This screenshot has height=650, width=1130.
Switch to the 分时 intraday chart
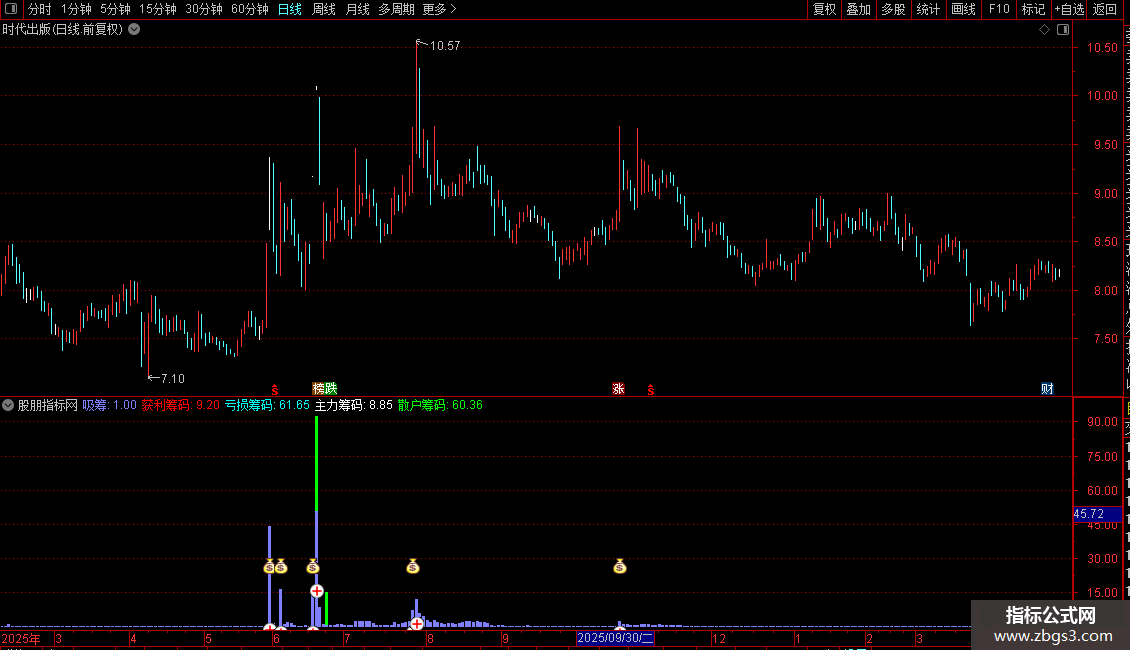pyautogui.click(x=40, y=9)
